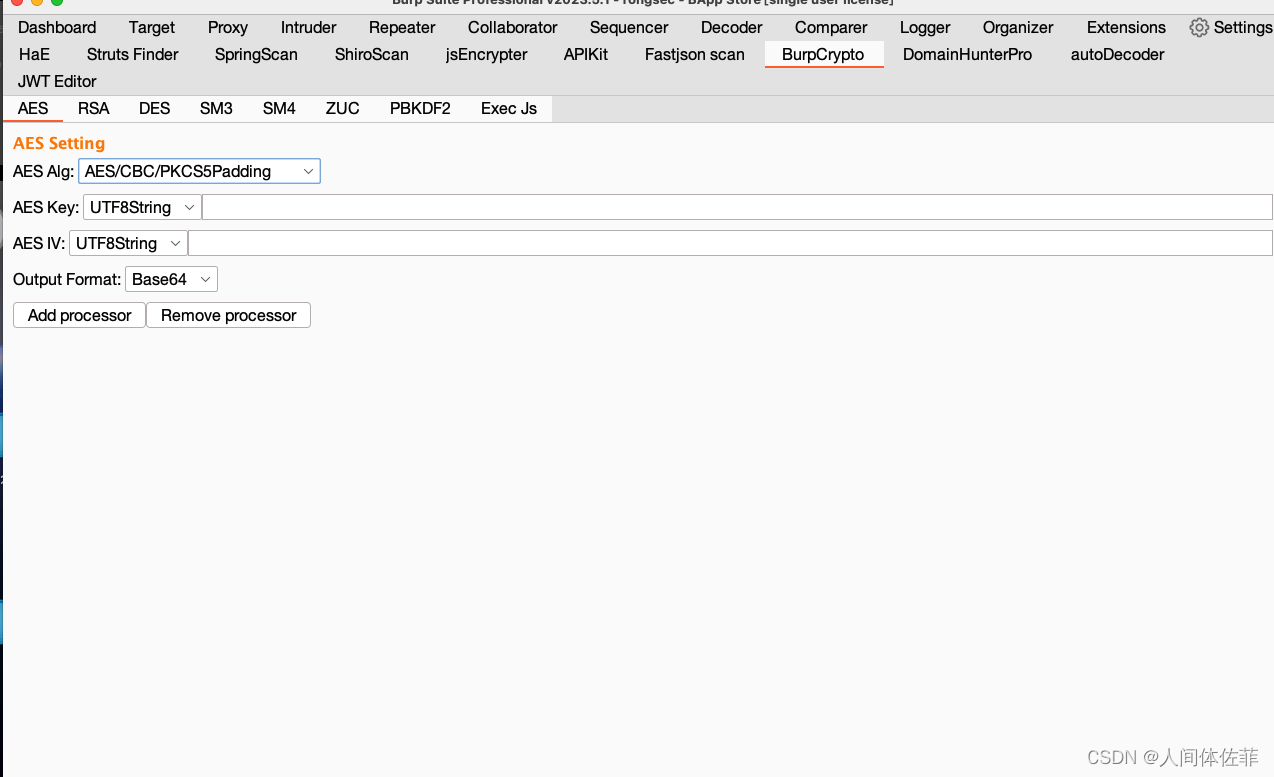Open AES Key format dropdown

[x=142, y=207]
